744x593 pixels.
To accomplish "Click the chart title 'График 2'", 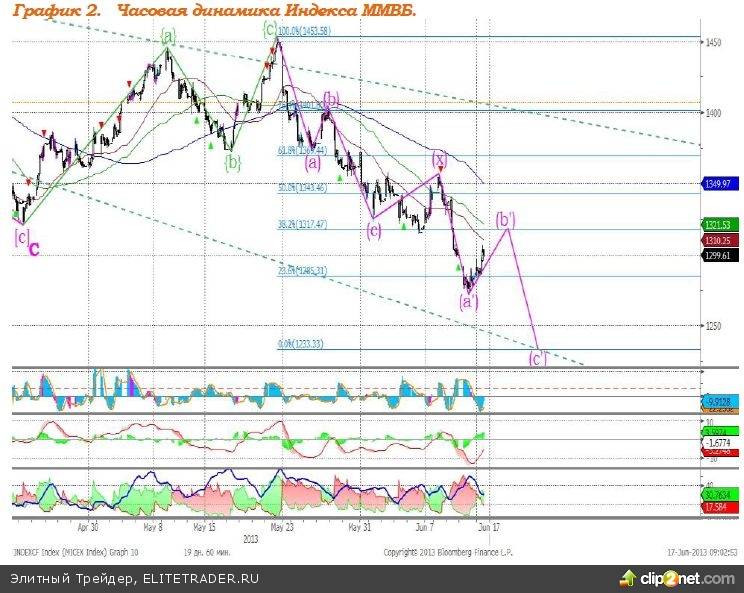I will tap(58, 10).
